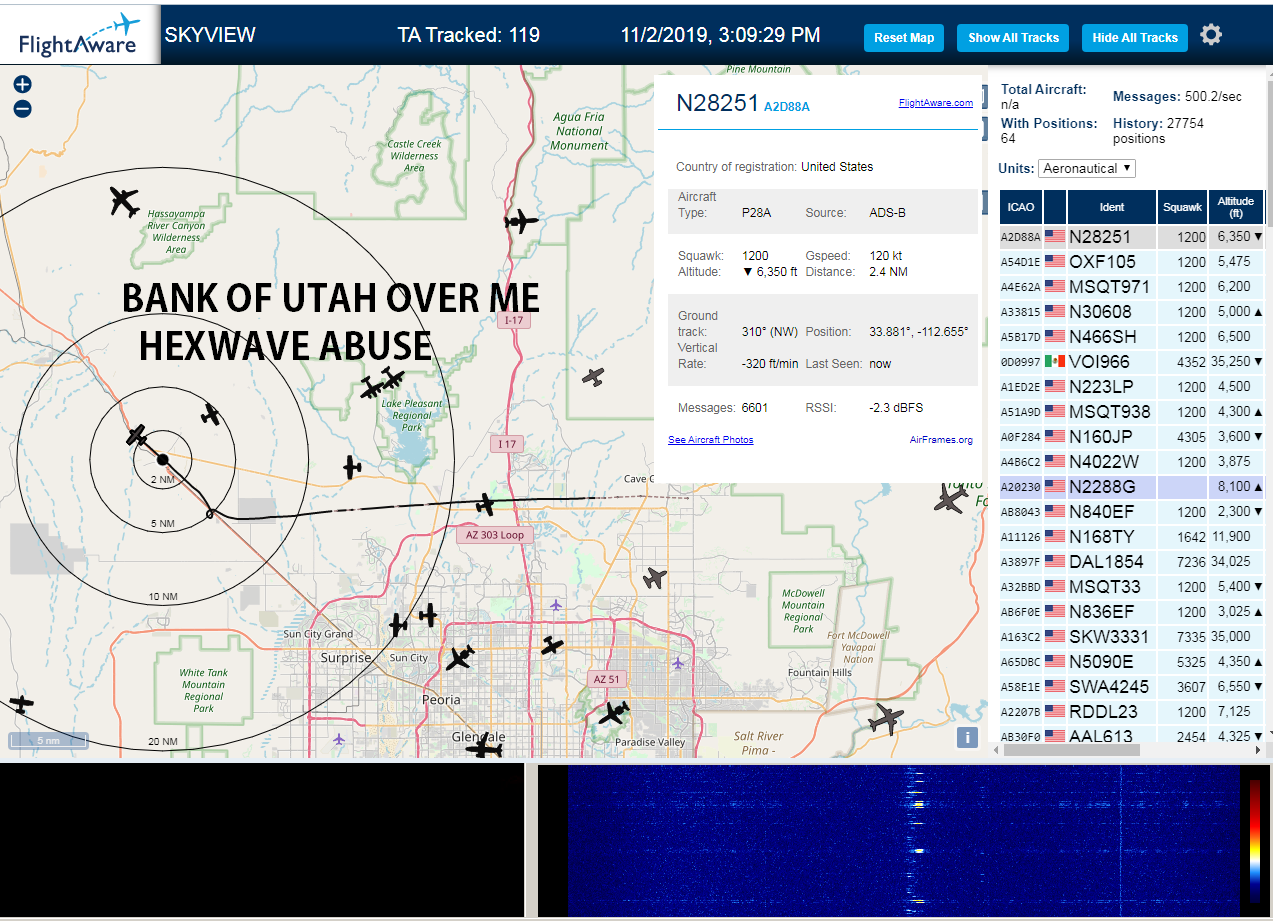Sort table by Altitude (ft) column header

(1236, 207)
